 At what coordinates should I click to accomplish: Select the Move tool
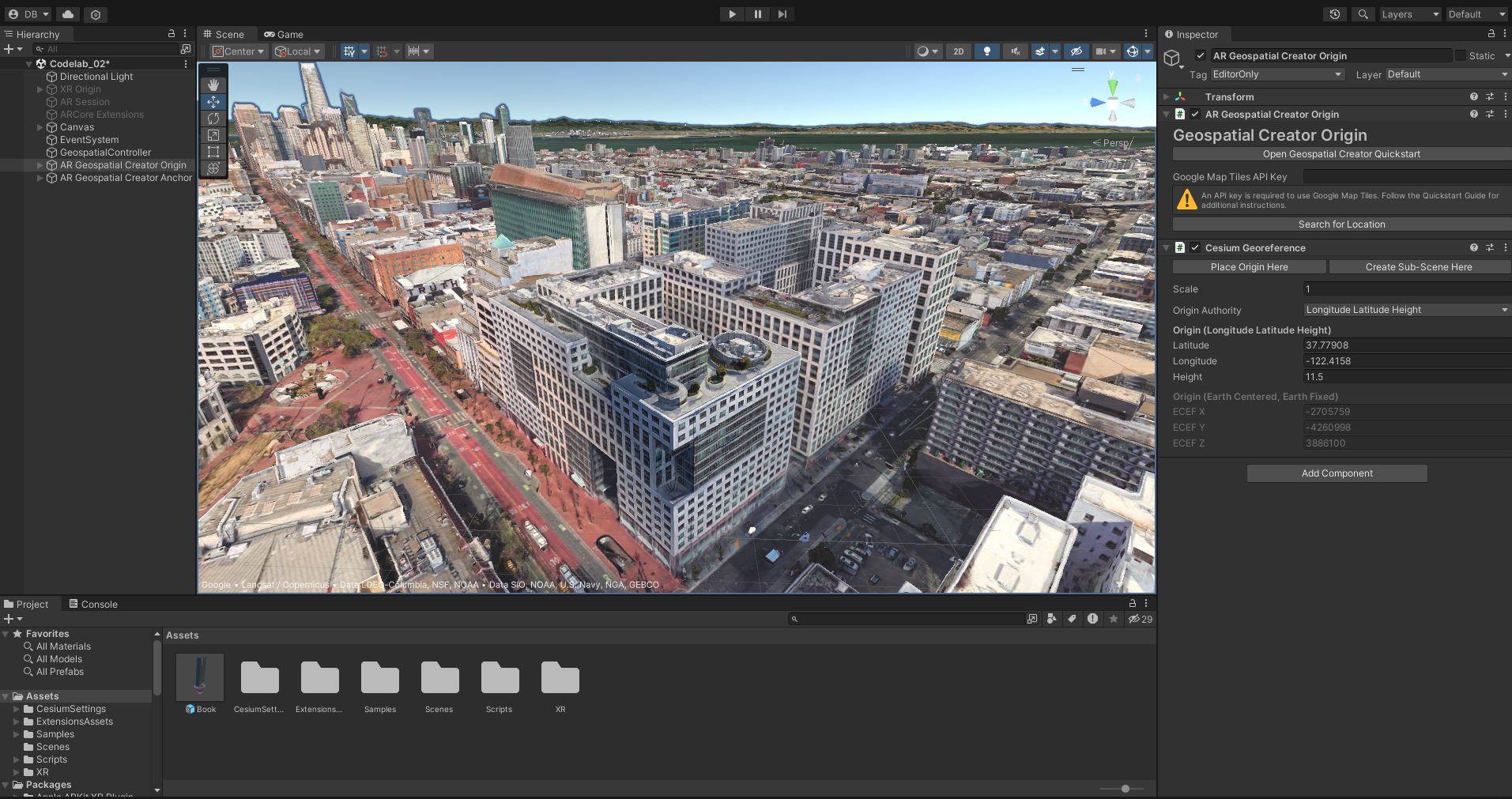click(x=213, y=102)
